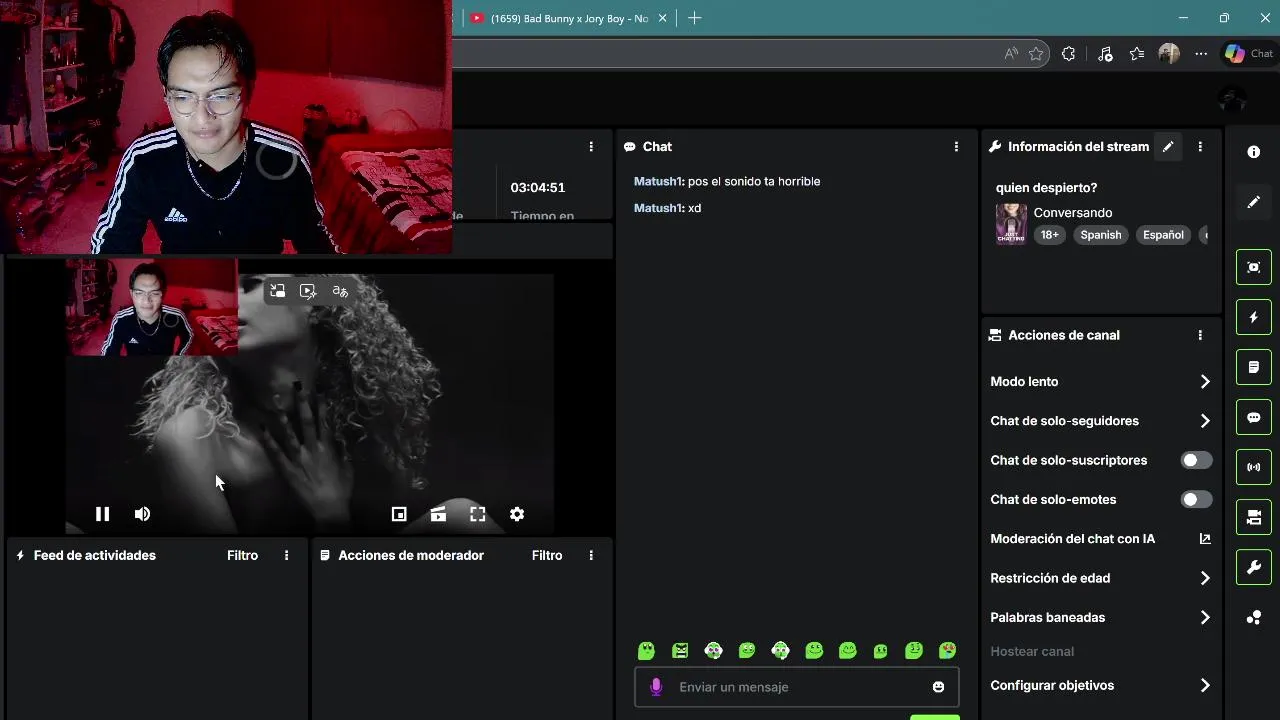This screenshot has height=720, width=1280.
Task: Click the read aloud icon in address bar
Action: pyautogui.click(x=1011, y=54)
